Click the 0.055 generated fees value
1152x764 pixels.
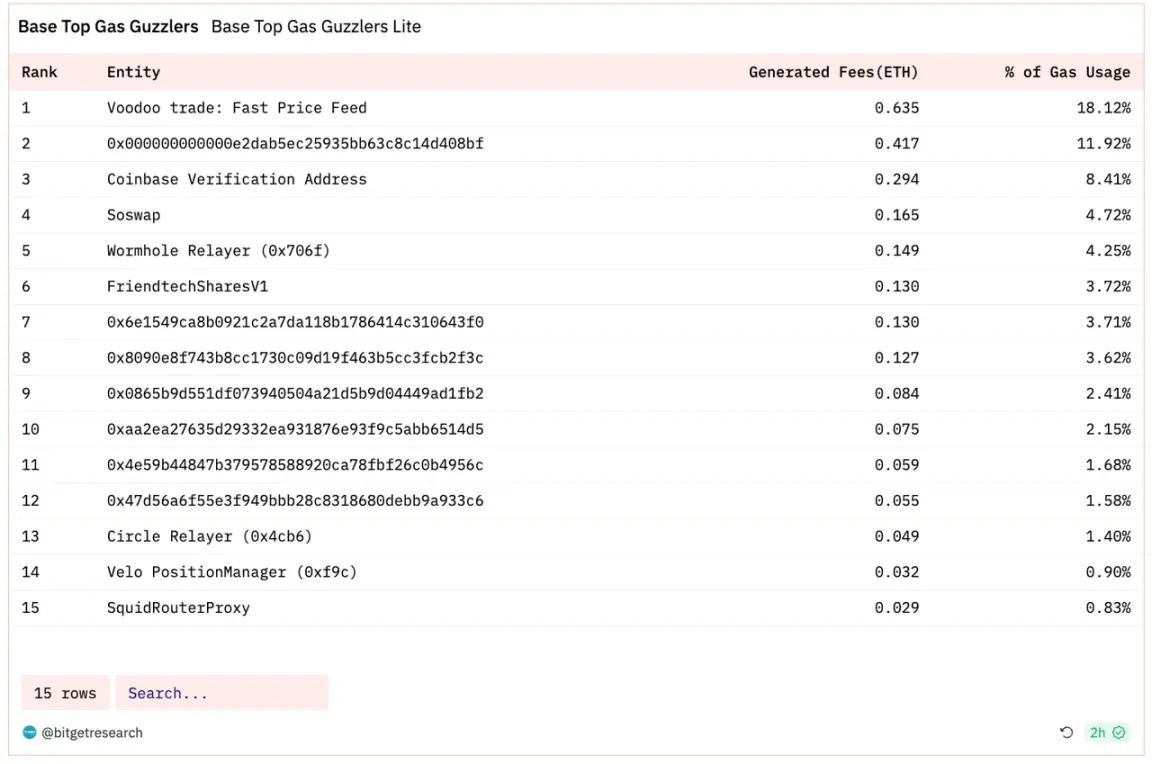click(896, 500)
